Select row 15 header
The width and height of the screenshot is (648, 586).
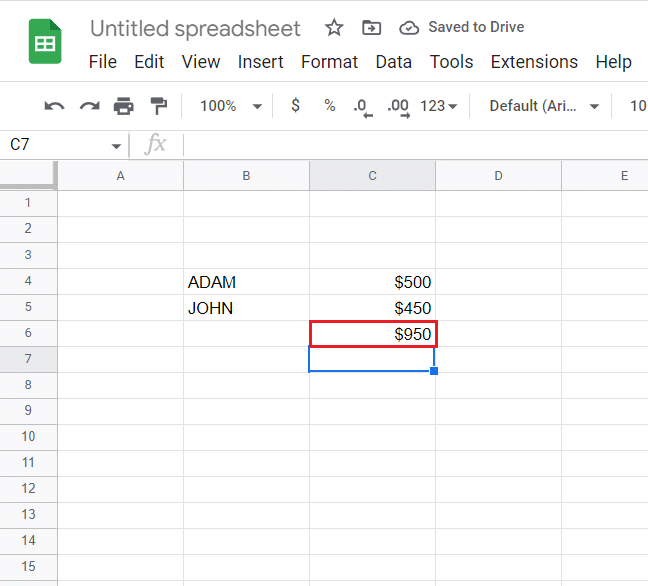pos(28,567)
